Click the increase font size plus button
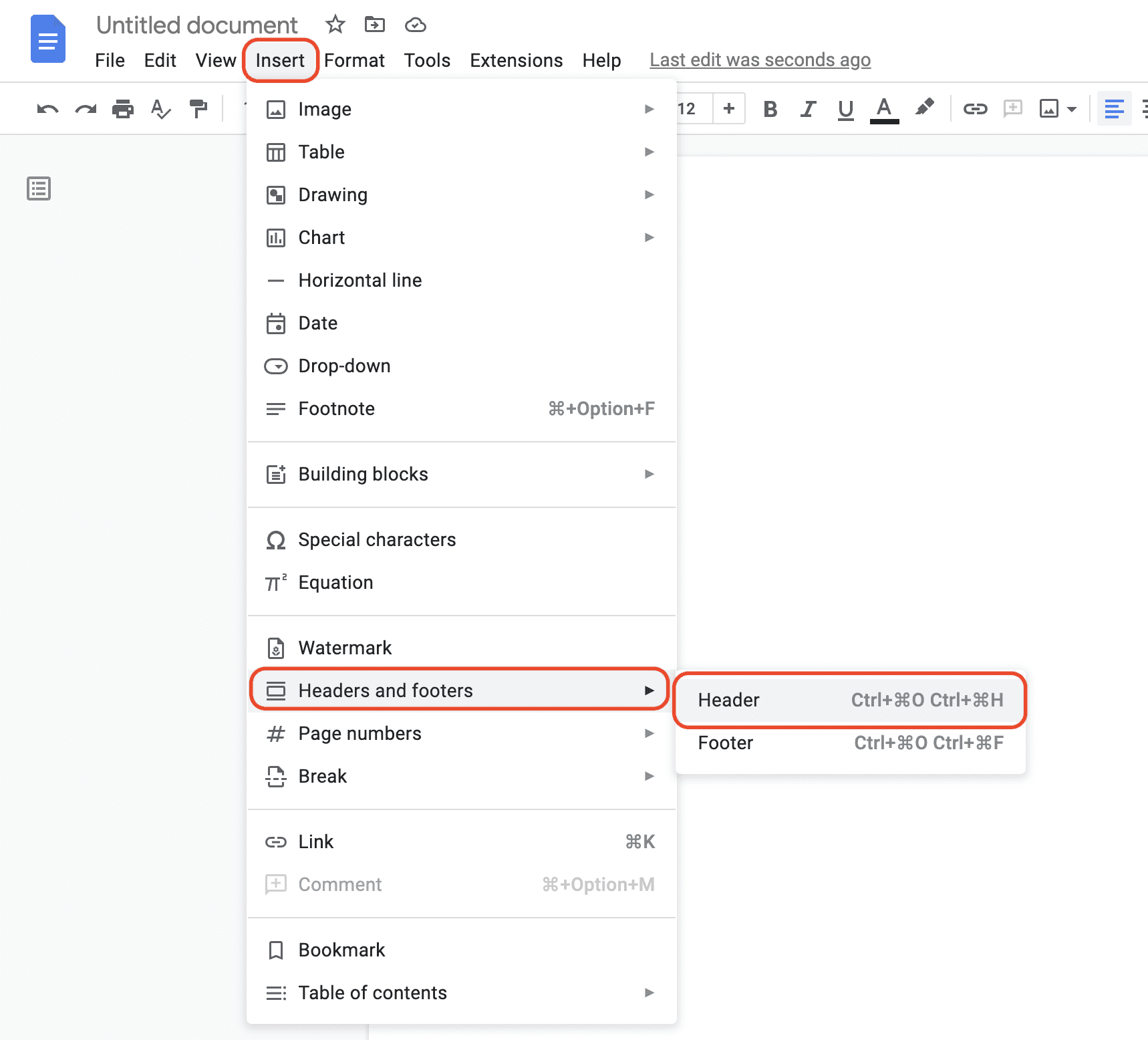Image resolution: width=1148 pixels, height=1040 pixels. pyautogui.click(x=729, y=109)
